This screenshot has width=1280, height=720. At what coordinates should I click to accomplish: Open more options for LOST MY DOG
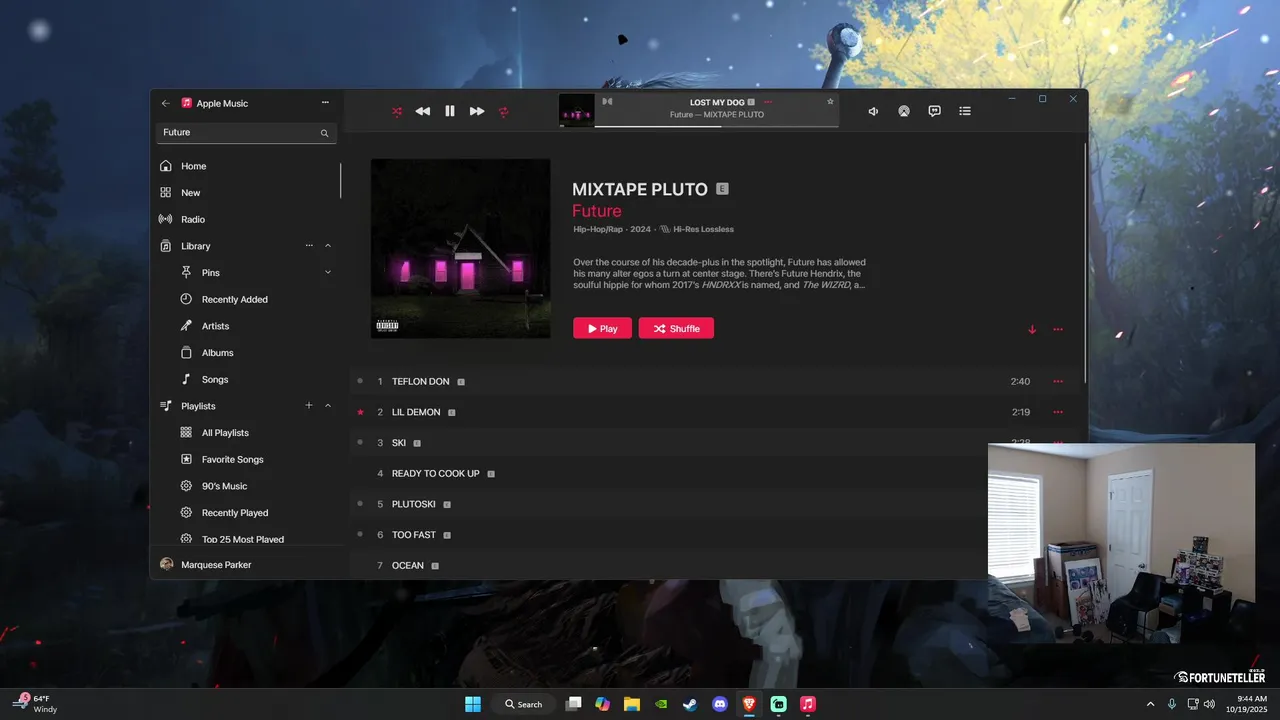[768, 102]
